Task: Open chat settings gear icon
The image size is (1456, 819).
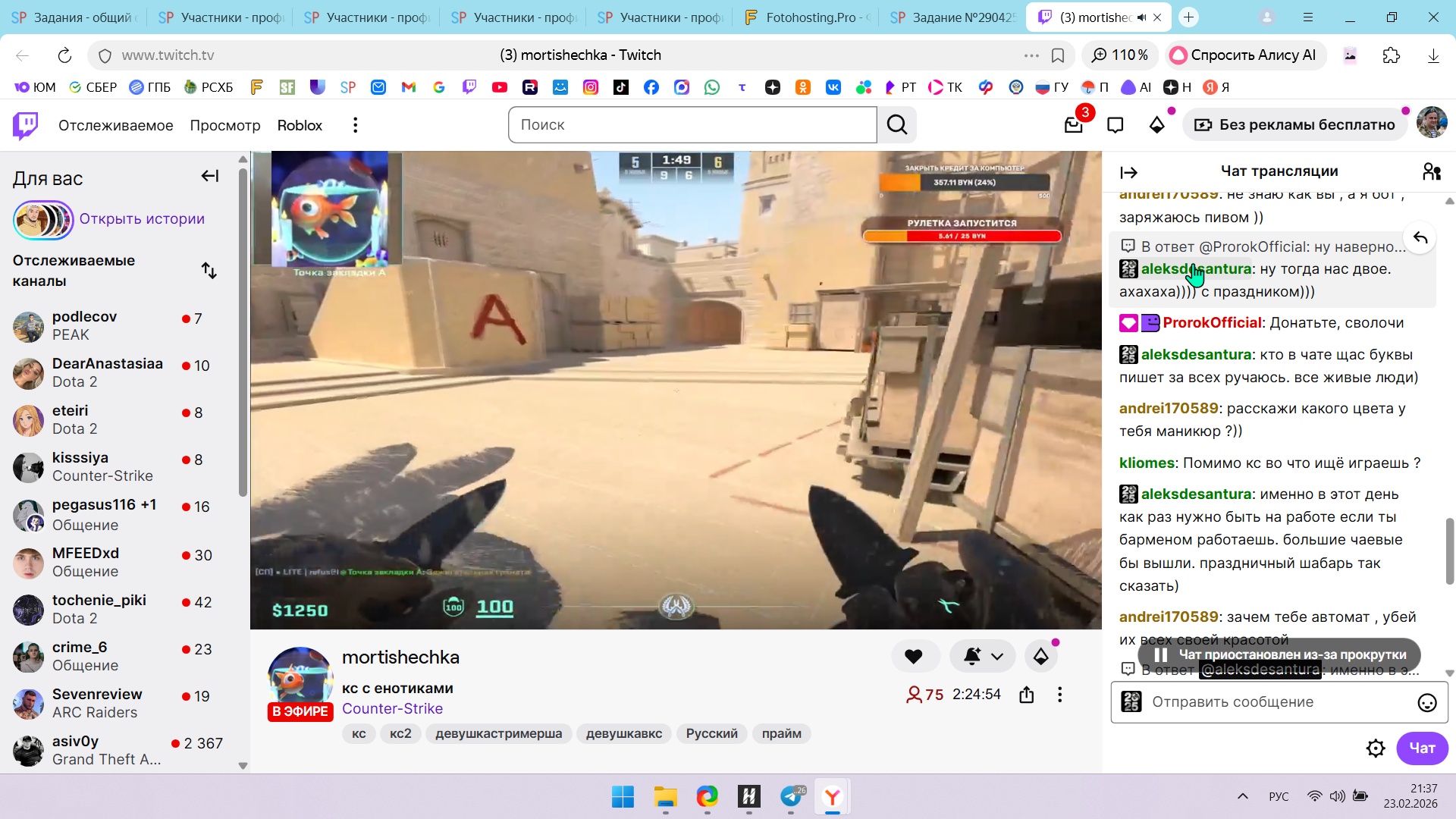Action: (1375, 748)
